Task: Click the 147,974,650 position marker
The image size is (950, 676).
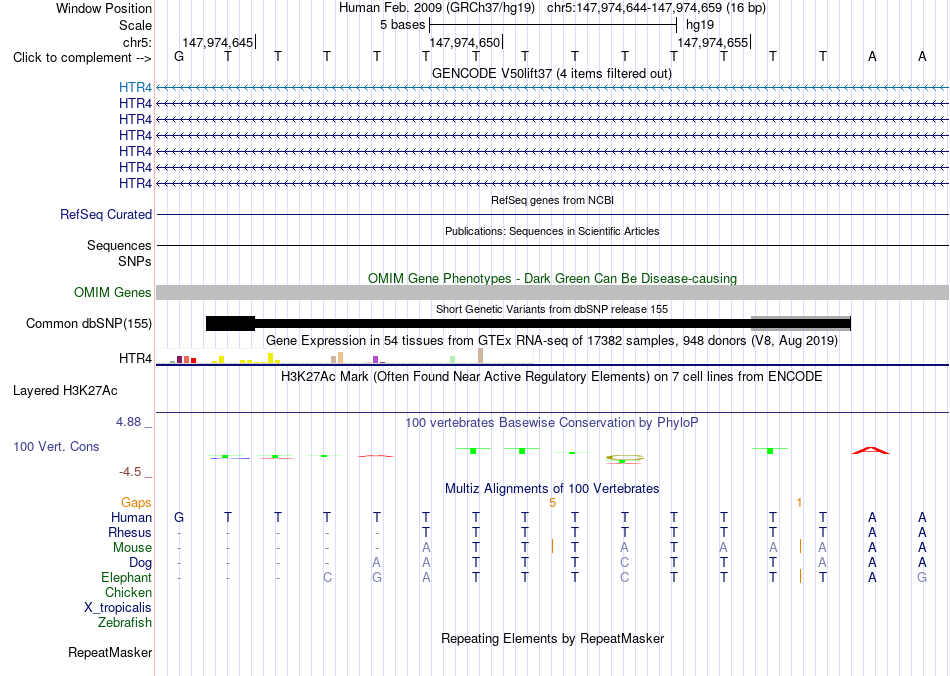Action: 465,42
